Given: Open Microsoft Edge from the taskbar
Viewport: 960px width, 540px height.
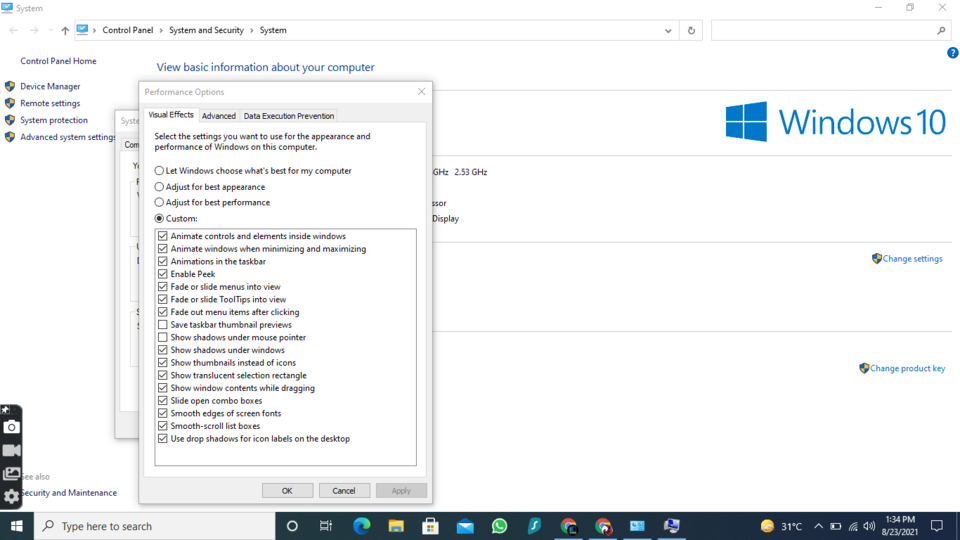Looking at the screenshot, I should pyautogui.click(x=361, y=526).
